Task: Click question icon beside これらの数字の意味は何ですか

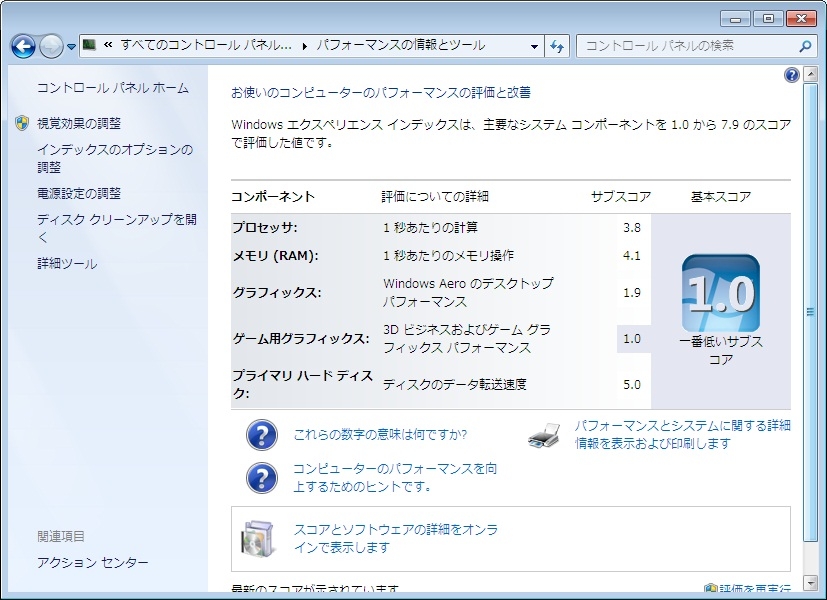Action: click(261, 434)
